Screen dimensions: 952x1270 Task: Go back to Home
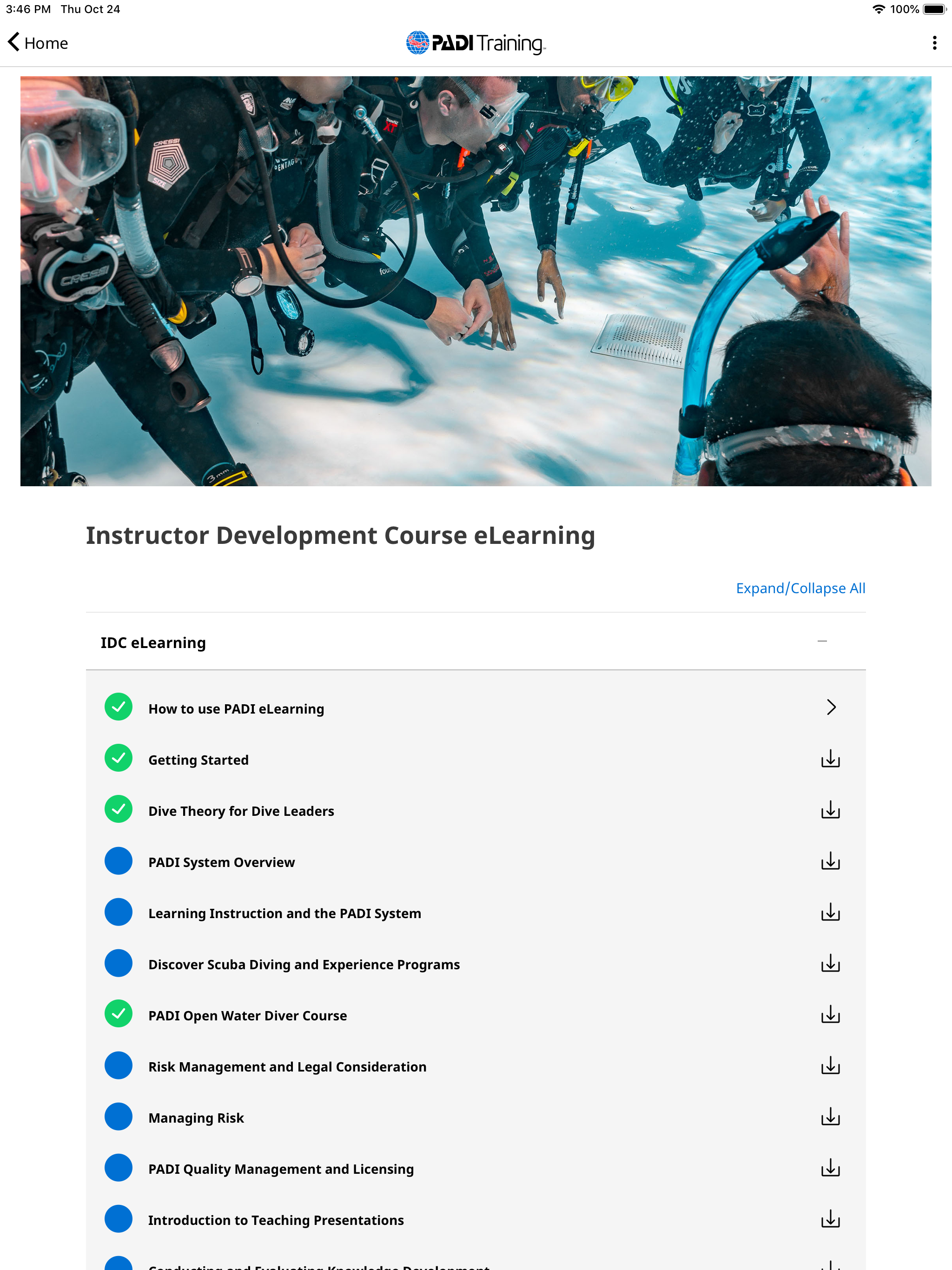tap(38, 43)
